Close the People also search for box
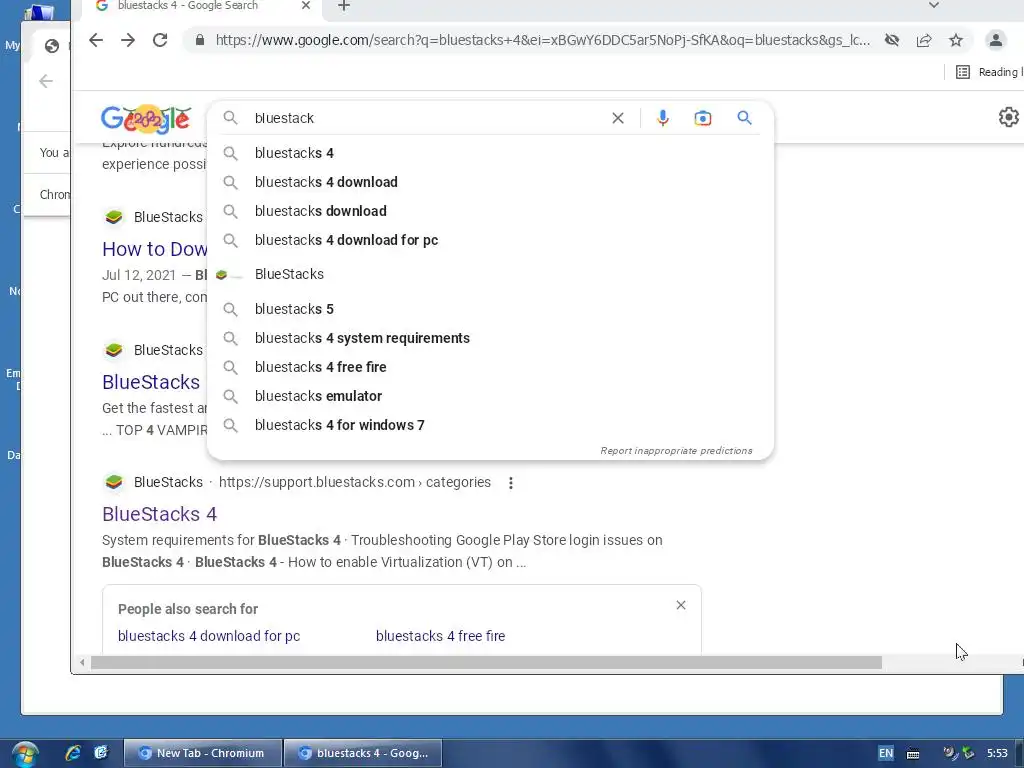Viewport: 1024px width, 768px height. [680, 605]
